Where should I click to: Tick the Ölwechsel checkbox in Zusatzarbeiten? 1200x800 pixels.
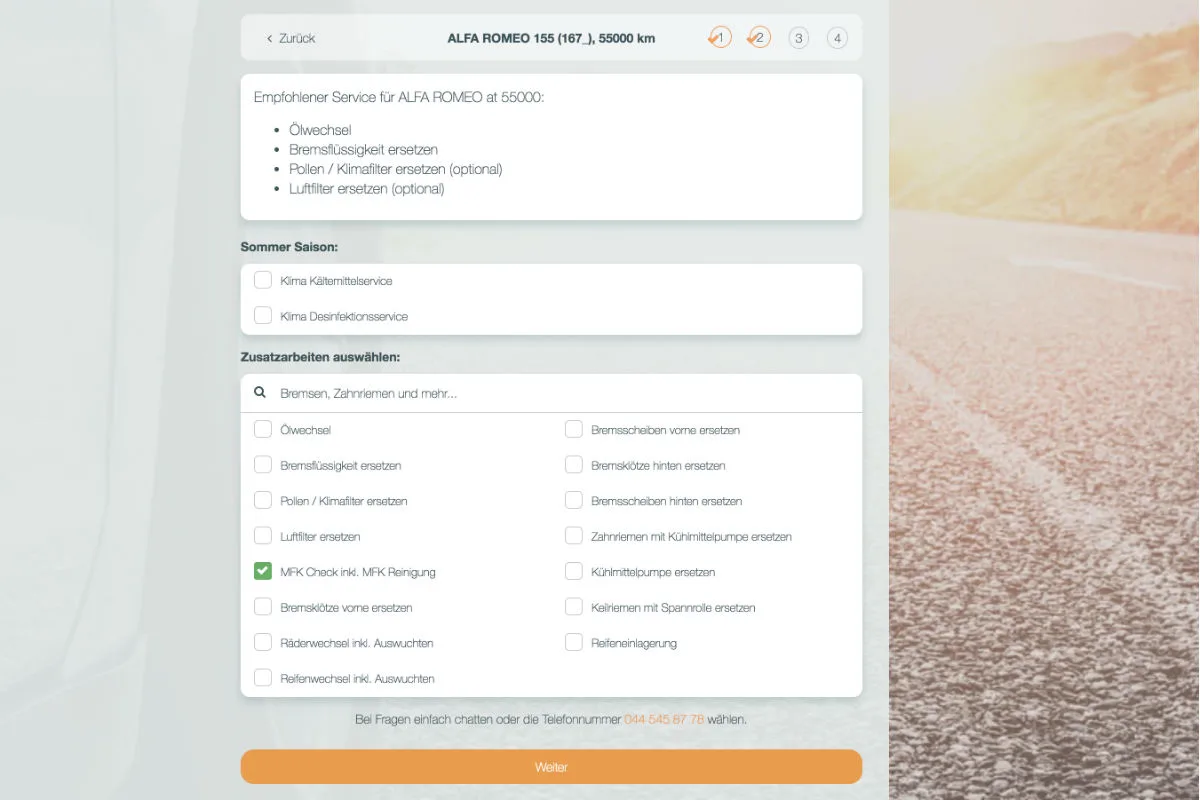263,429
